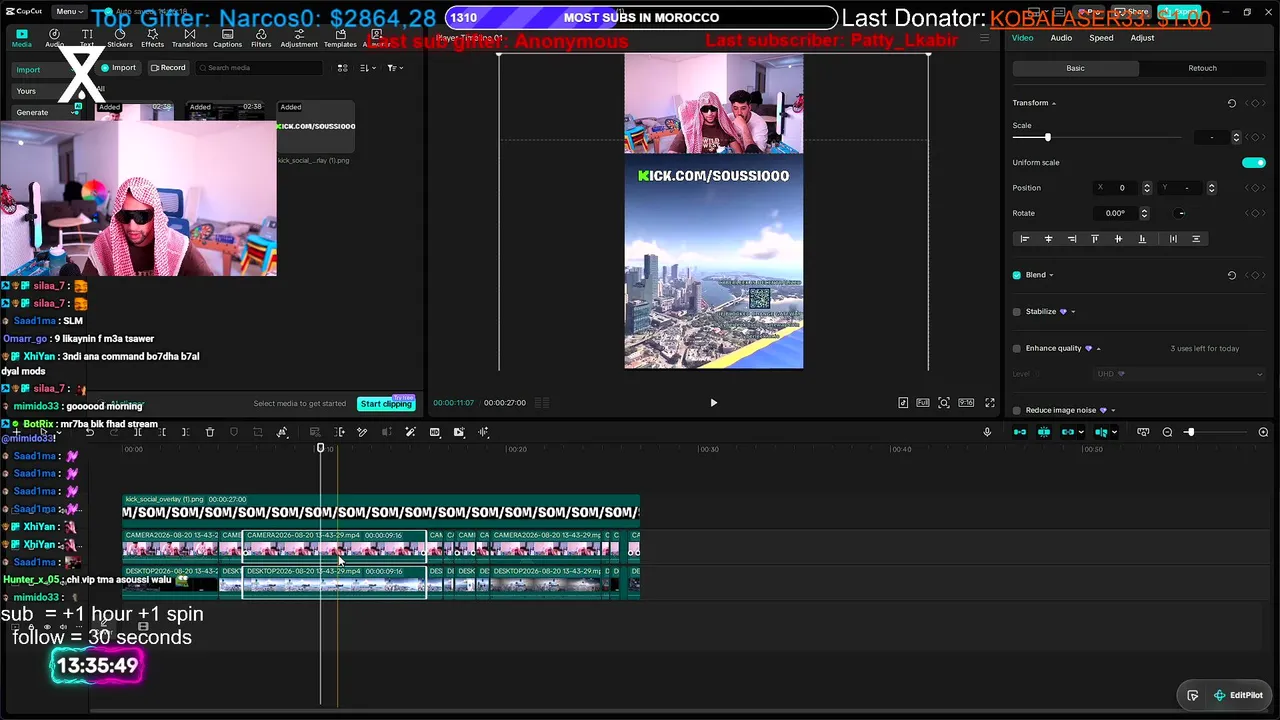Click the crop icon in timeline toolbar
The width and height of the screenshot is (1280, 720).
(x=258, y=432)
